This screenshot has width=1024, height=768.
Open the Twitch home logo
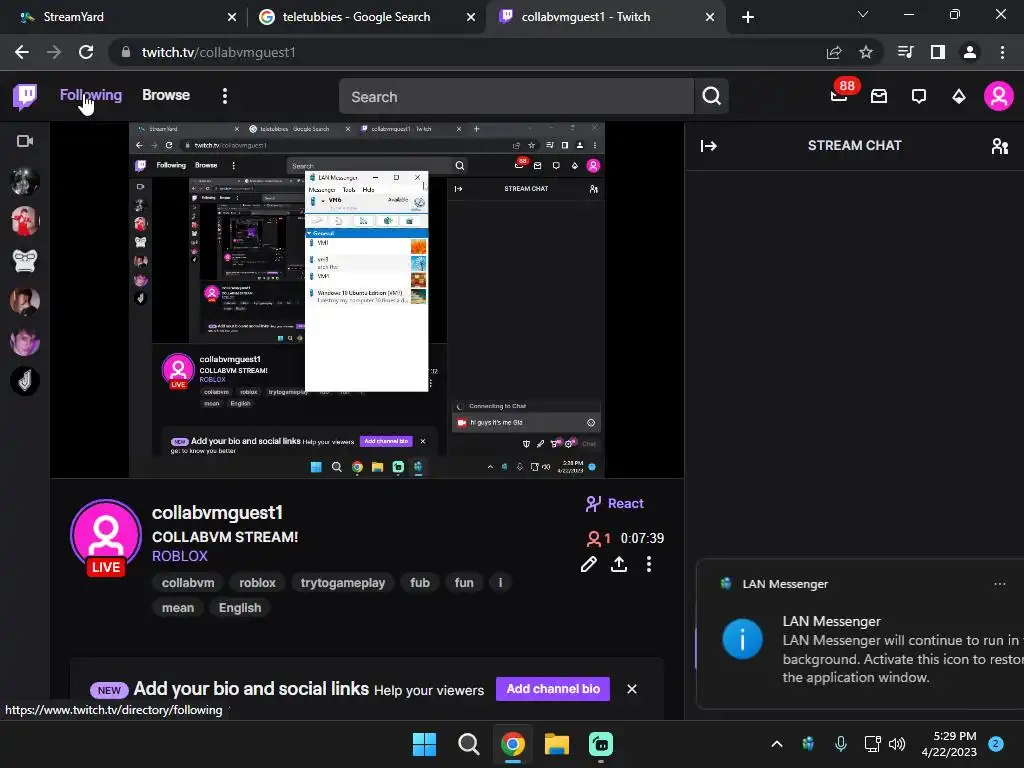coord(25,97)
